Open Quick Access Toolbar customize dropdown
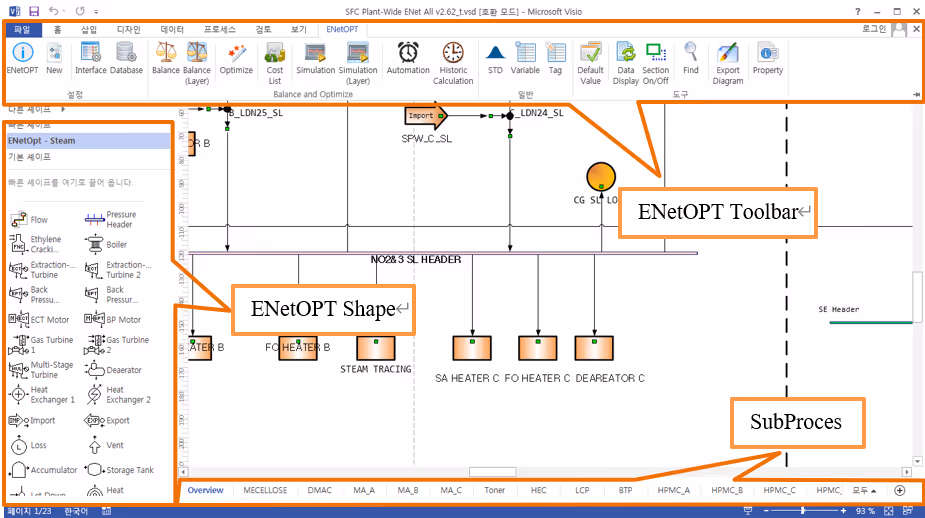The width and height of the screenshot is (925, 518). coord(96,11)
